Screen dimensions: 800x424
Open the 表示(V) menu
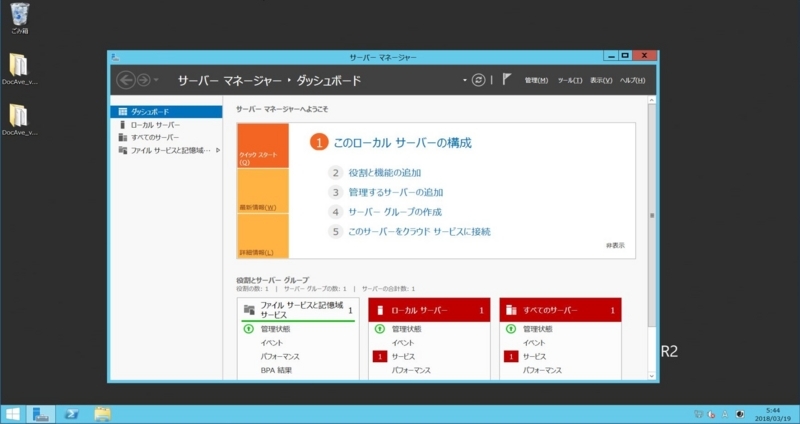pos(601,81)
